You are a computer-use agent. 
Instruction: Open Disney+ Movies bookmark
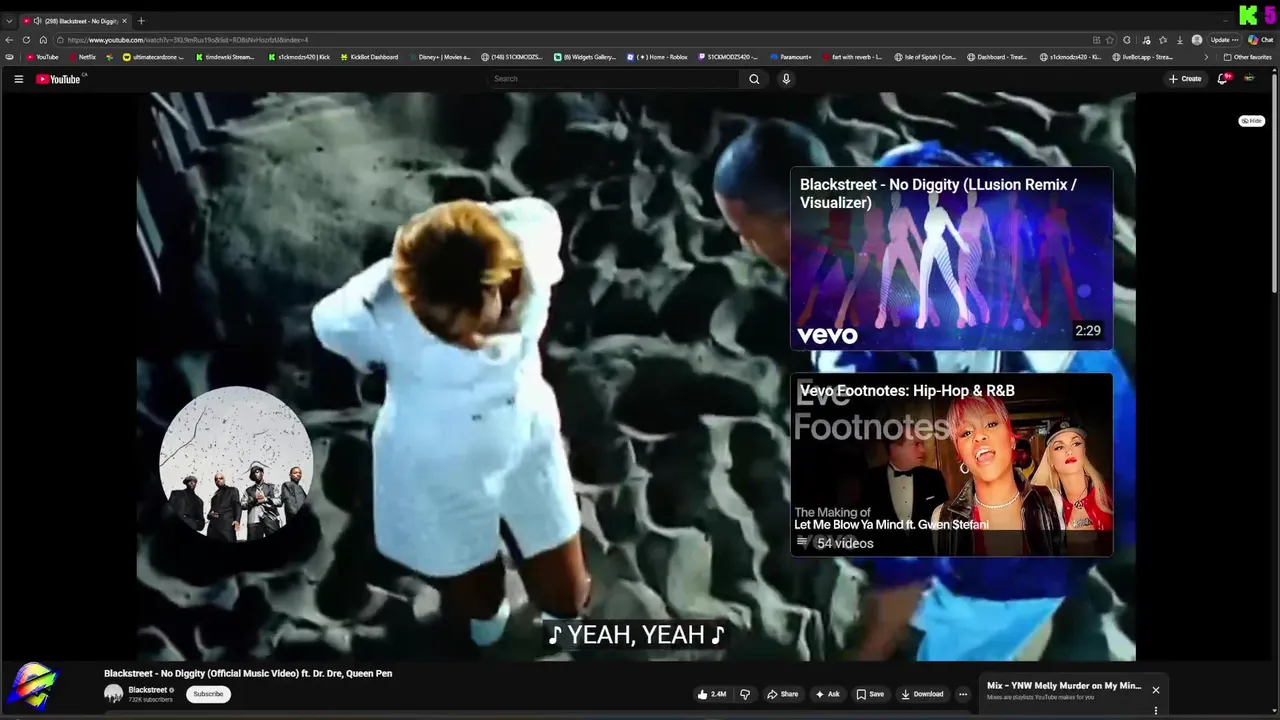(439, 57)
